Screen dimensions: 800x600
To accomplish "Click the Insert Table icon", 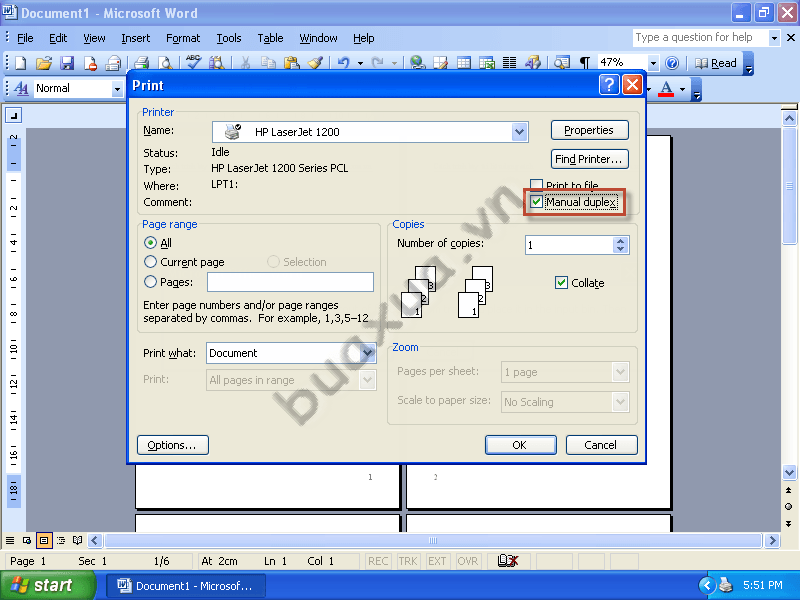I will [x=464, y=63].
